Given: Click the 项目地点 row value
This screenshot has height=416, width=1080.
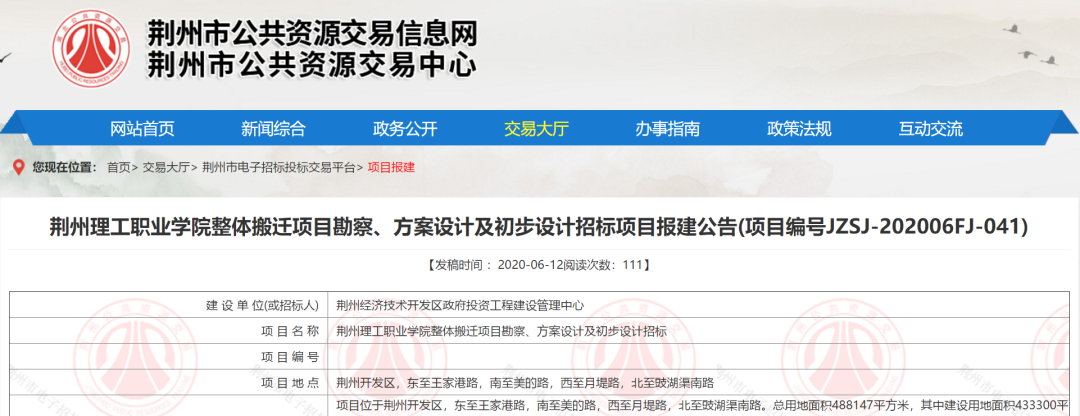Looking at the screenshot, I should tap(525, 383).
